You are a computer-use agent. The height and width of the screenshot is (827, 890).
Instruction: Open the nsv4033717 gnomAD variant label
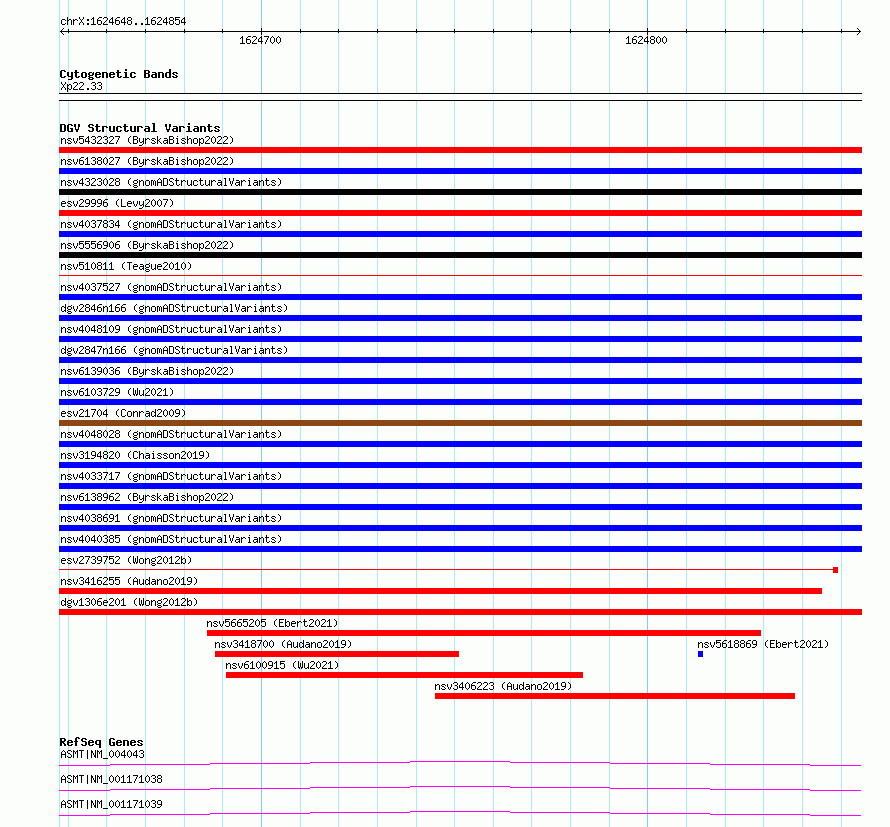[x=171, y=476]
